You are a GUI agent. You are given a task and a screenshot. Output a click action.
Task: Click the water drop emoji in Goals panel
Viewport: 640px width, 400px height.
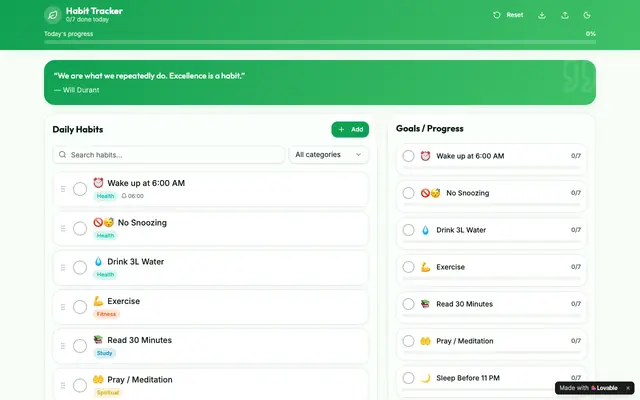[x=425, y=230]
